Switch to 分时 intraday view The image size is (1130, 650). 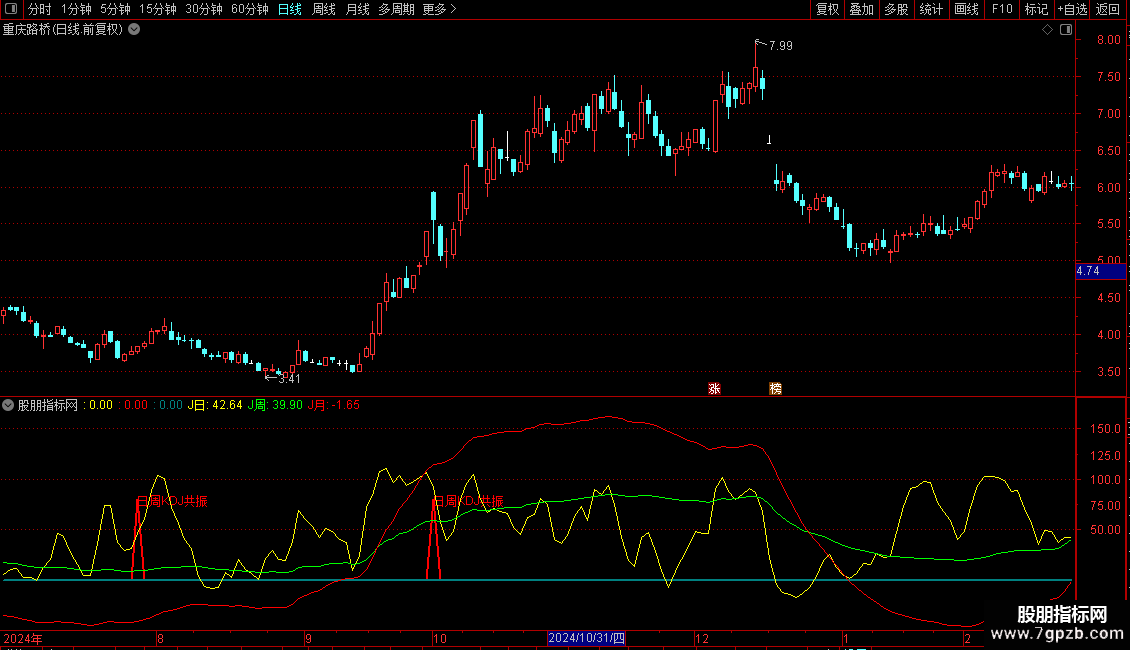tap(40, 9)
